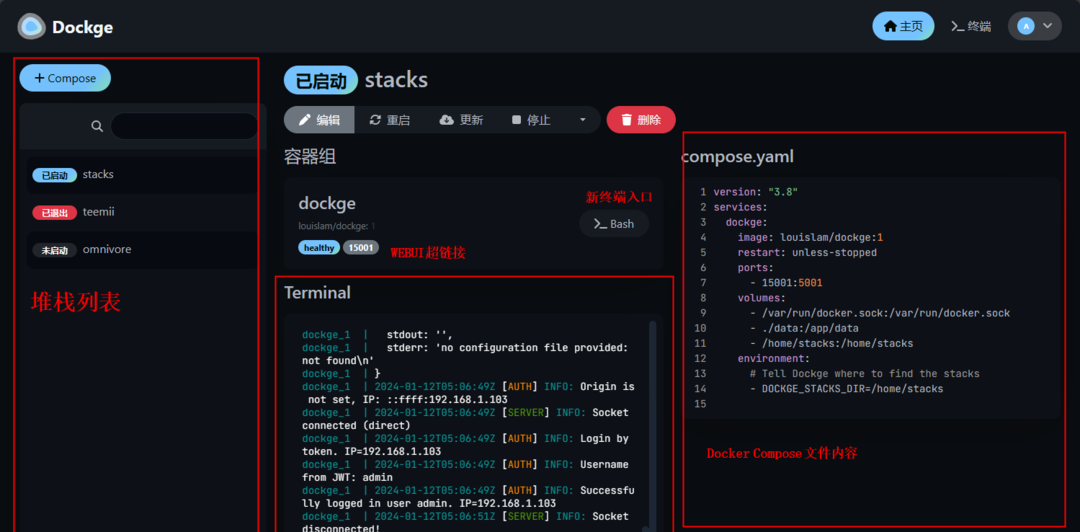
Task: Click the ./data:/app/data volume line
Action: pos(804,328)
